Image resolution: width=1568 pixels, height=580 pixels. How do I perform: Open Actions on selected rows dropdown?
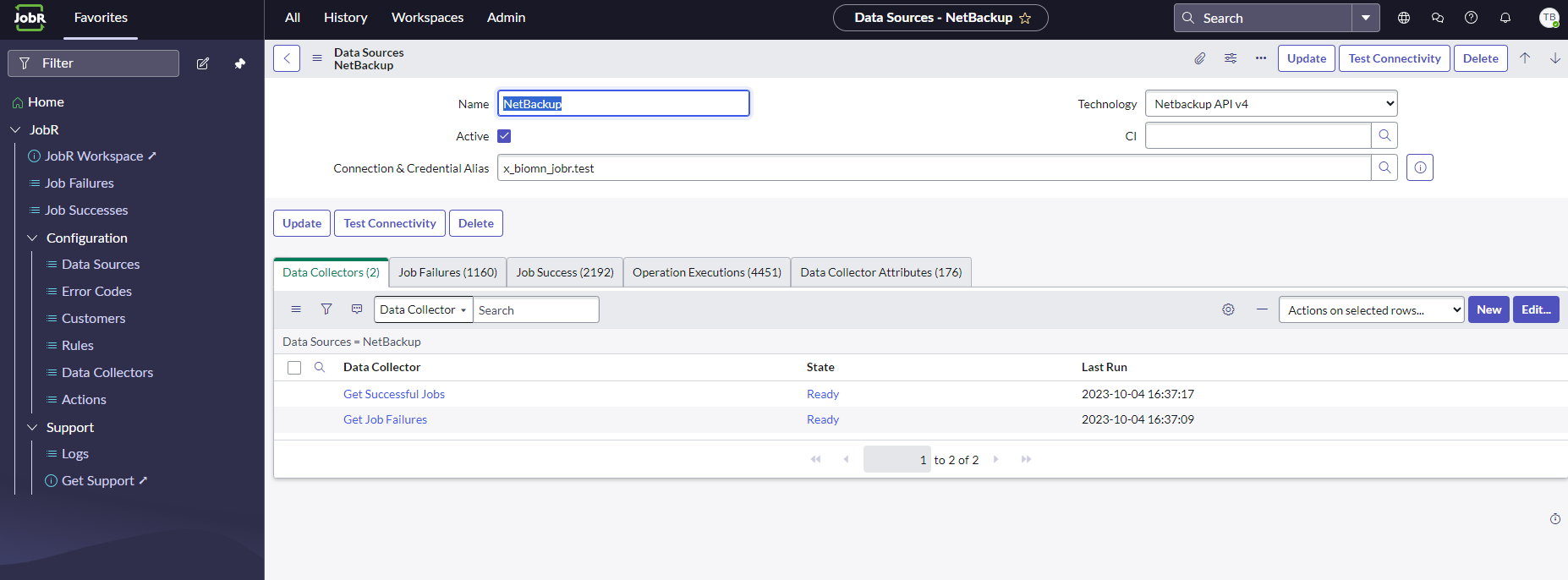[1370, 310]
